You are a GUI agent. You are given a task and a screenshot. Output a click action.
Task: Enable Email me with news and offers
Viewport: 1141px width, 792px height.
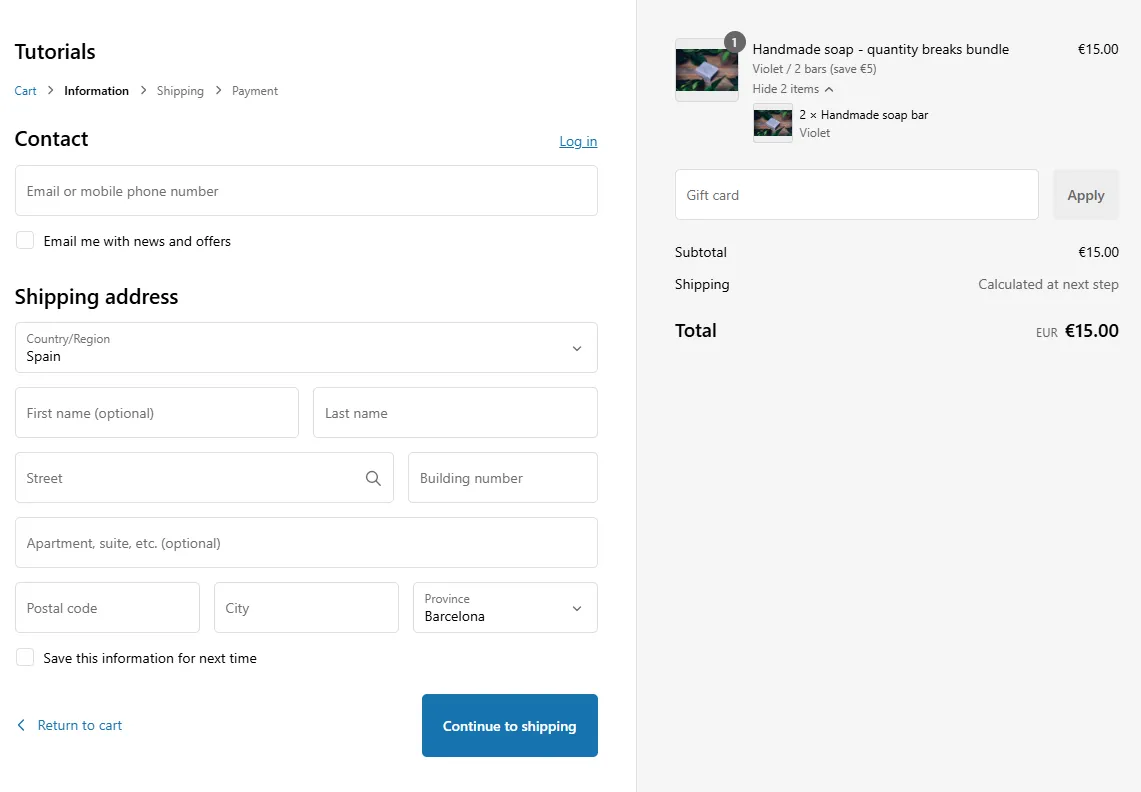click(25, 241)
